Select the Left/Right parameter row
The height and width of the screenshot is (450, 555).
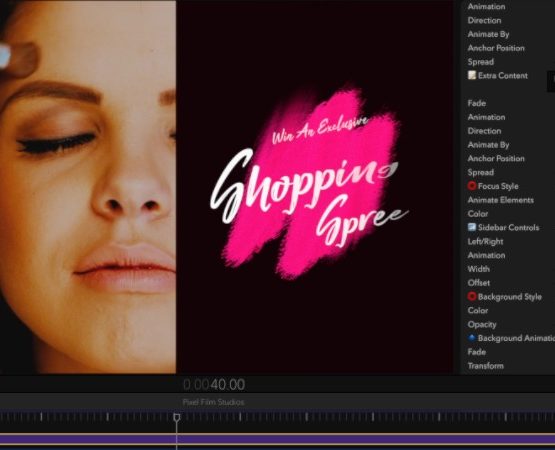click(485, 241)
